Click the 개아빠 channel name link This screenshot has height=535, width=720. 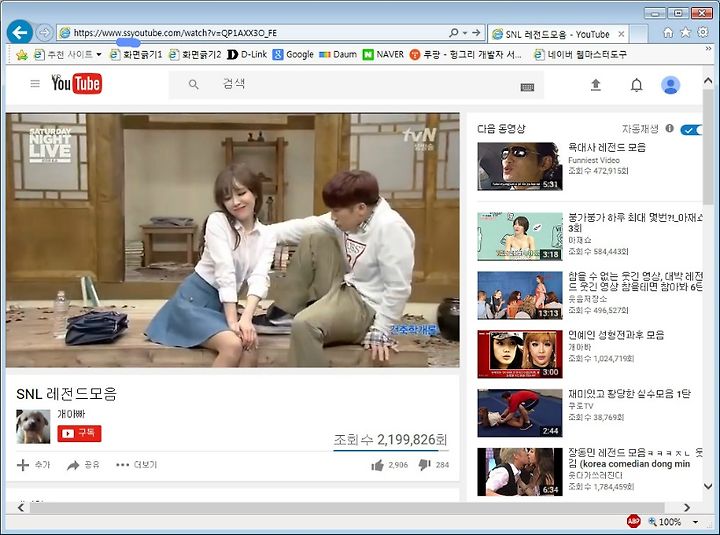[x=71, y=414]
